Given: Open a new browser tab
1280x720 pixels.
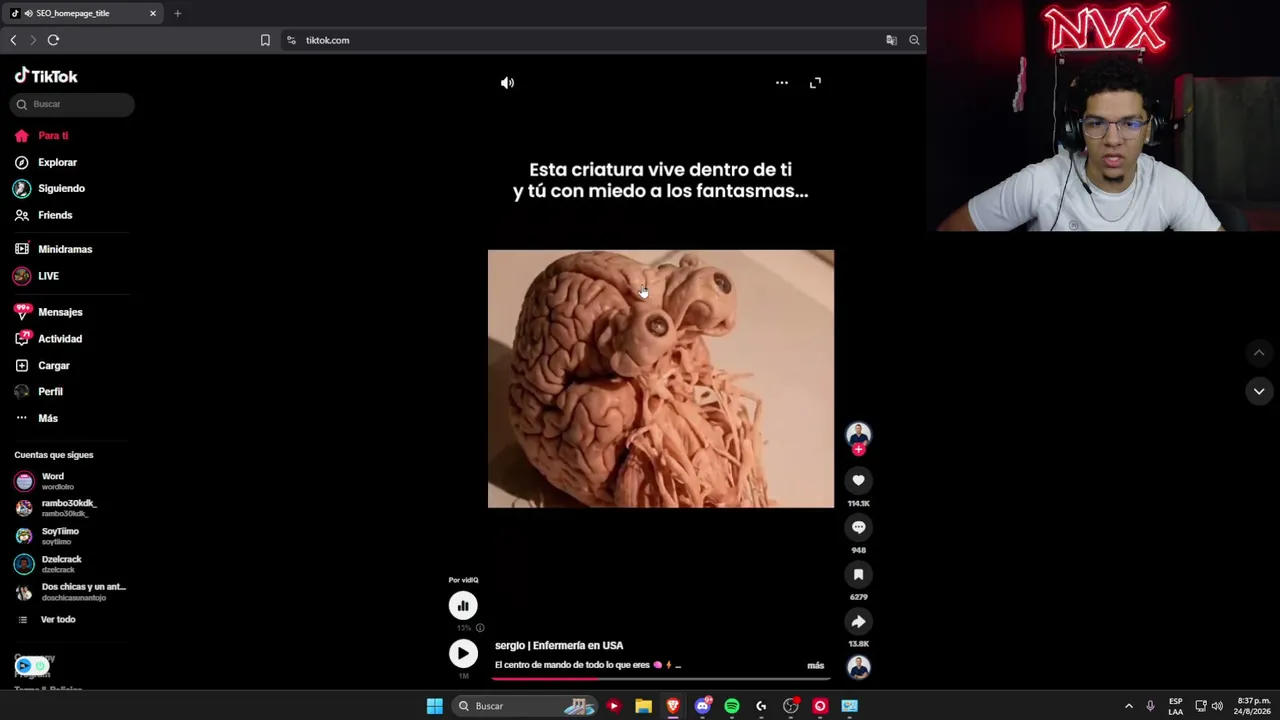Looking at the screenshot, I should pyautogui.click(x=177, y=13).
